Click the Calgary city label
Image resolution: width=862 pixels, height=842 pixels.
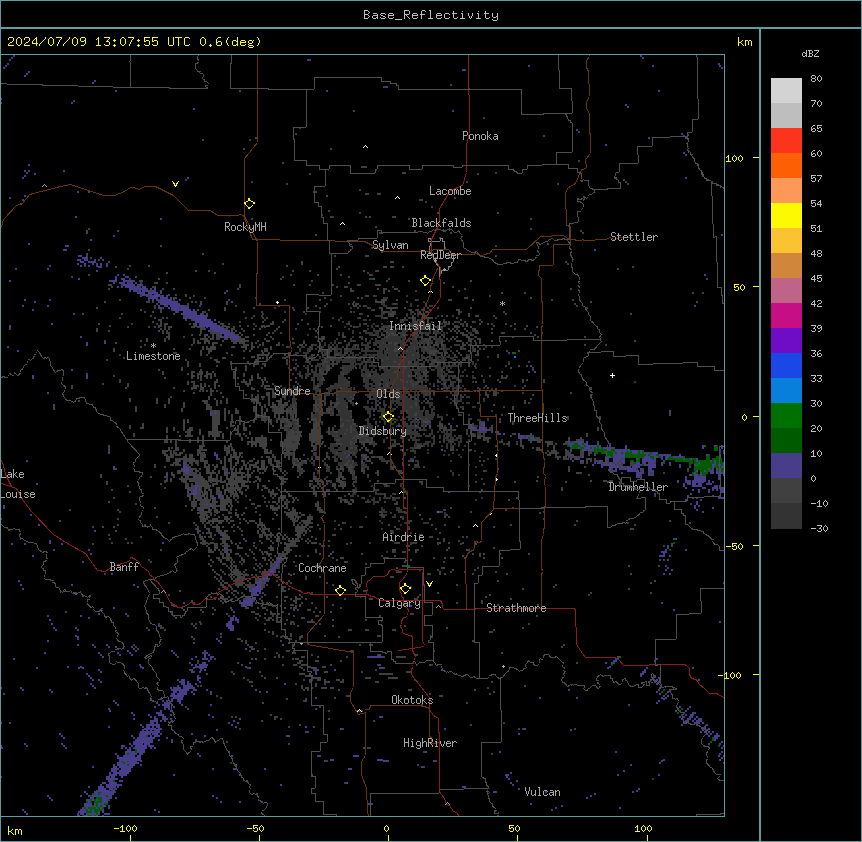click(x=400, y=603)
